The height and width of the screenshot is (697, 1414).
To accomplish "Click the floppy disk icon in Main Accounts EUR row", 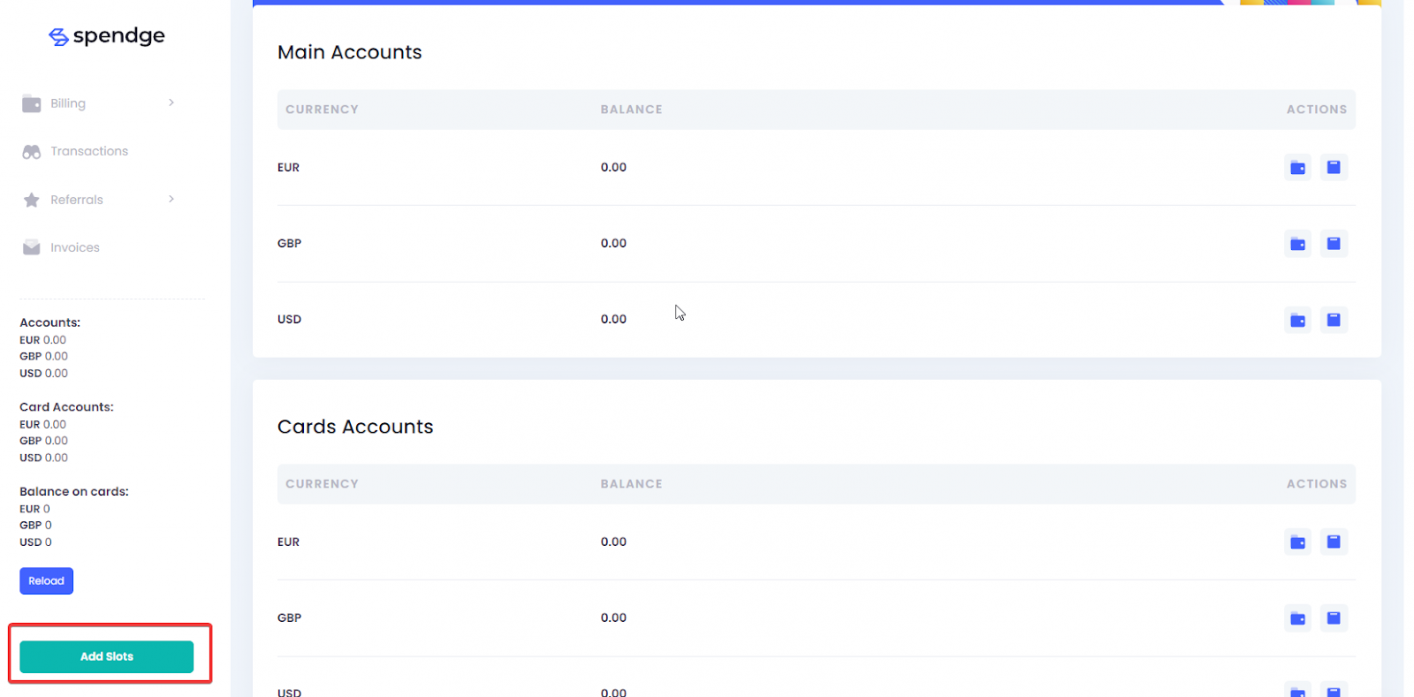I will click(x=1334, y=167).
